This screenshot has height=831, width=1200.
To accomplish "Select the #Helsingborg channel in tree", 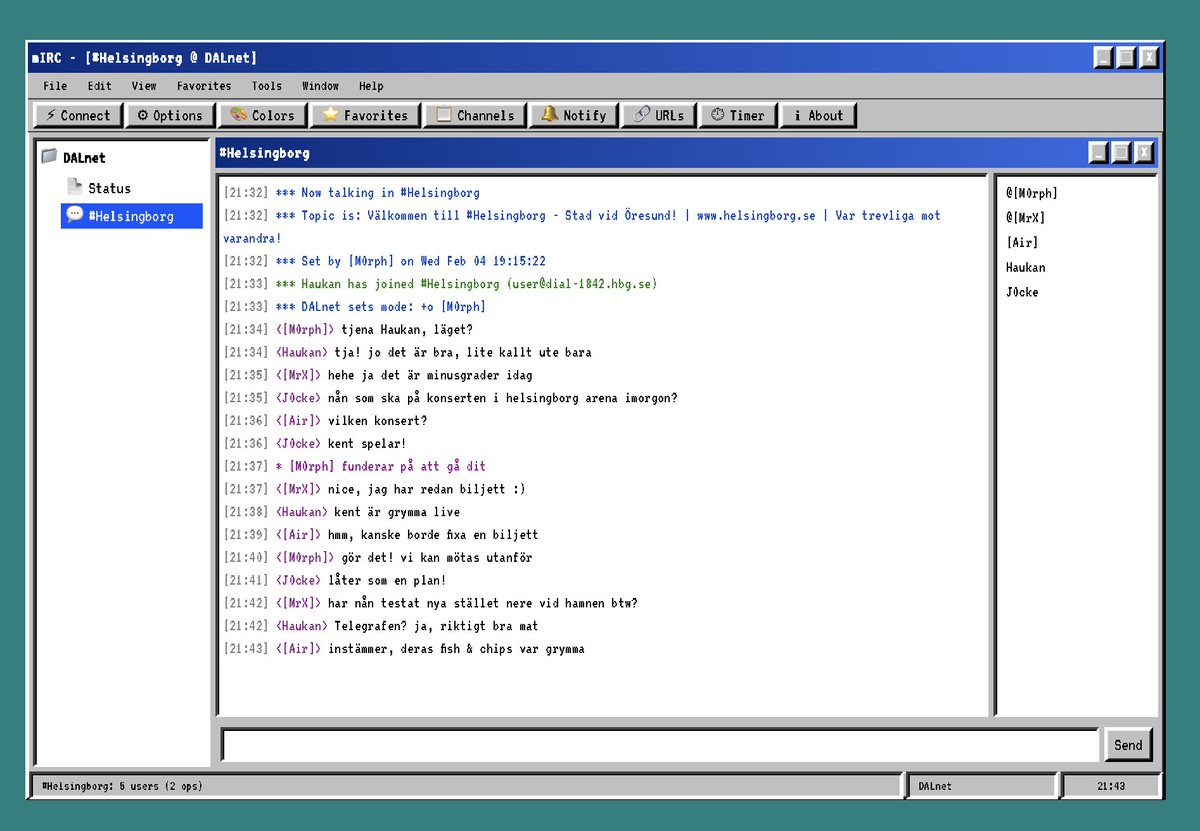I will [x=132, y=216].
